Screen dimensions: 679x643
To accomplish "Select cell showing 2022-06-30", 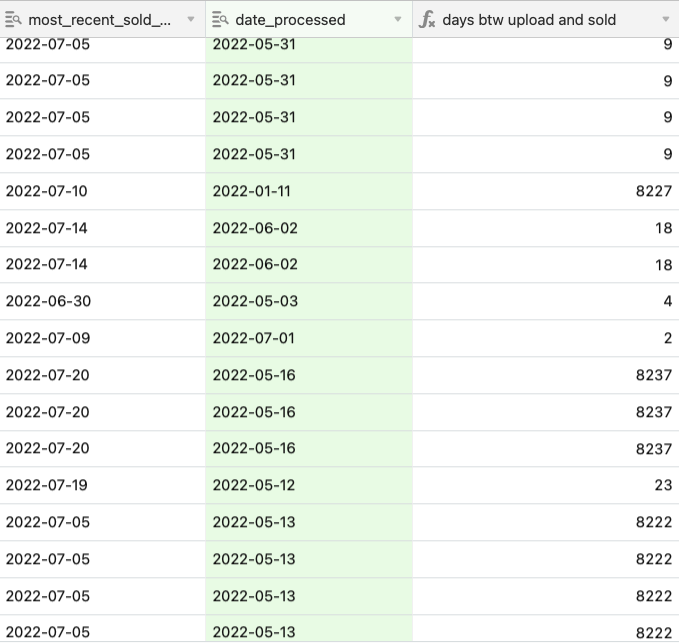I will coord(103,301).
